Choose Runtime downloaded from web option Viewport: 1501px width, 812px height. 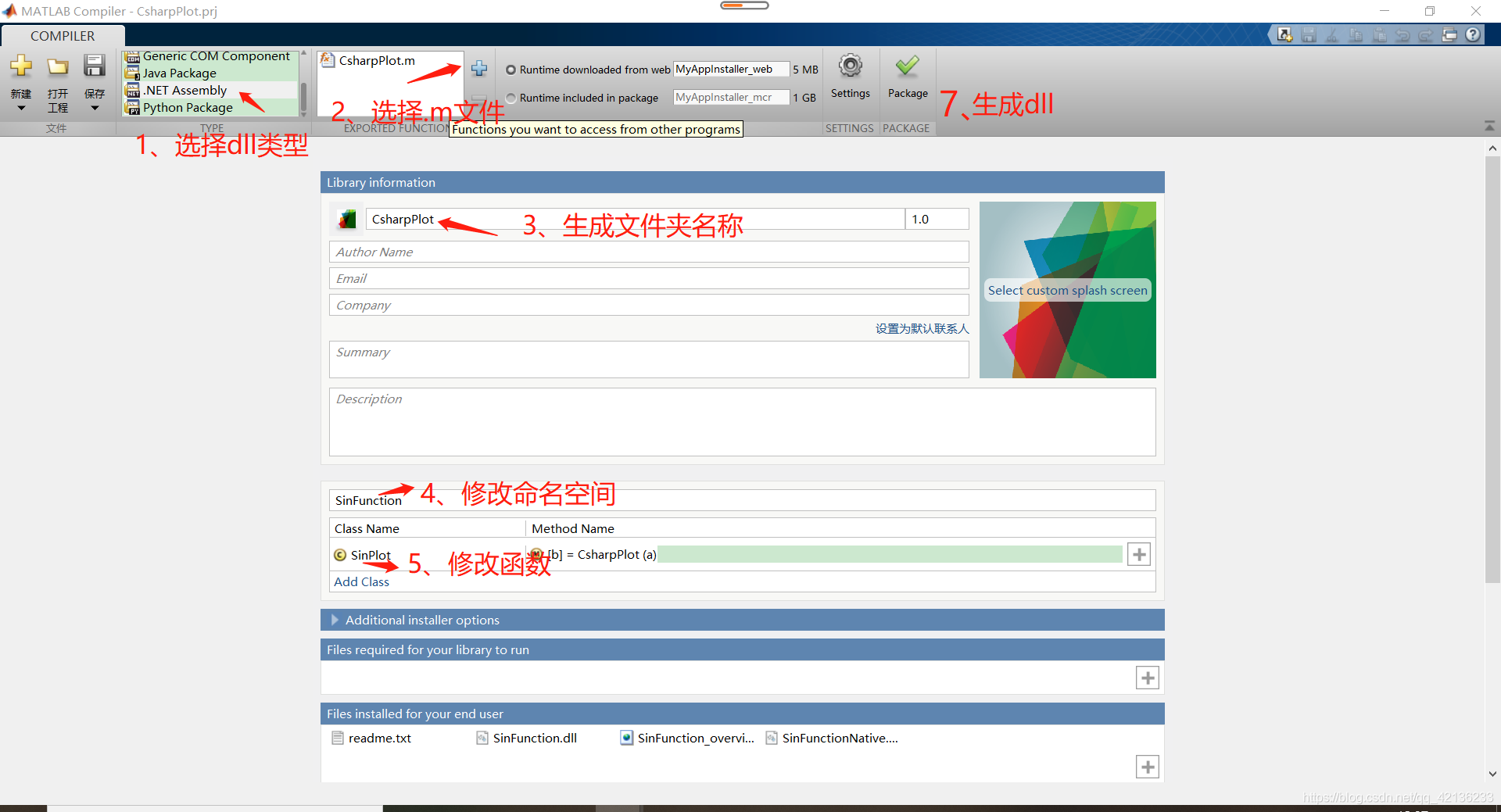510,70
